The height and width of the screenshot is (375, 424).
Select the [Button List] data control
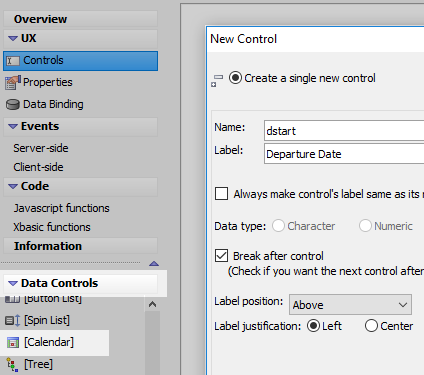(53, 299)
